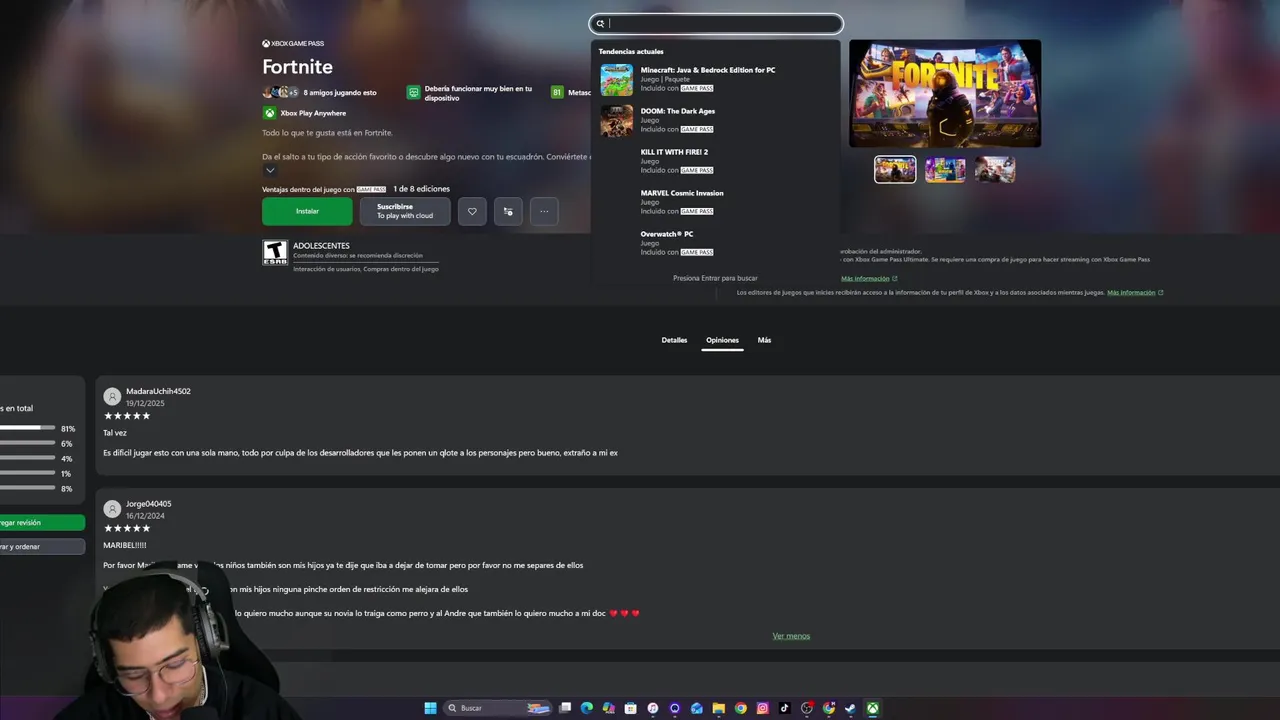Click the 'Tal vez' review title

pyautogui.click(x=115, y=433)
